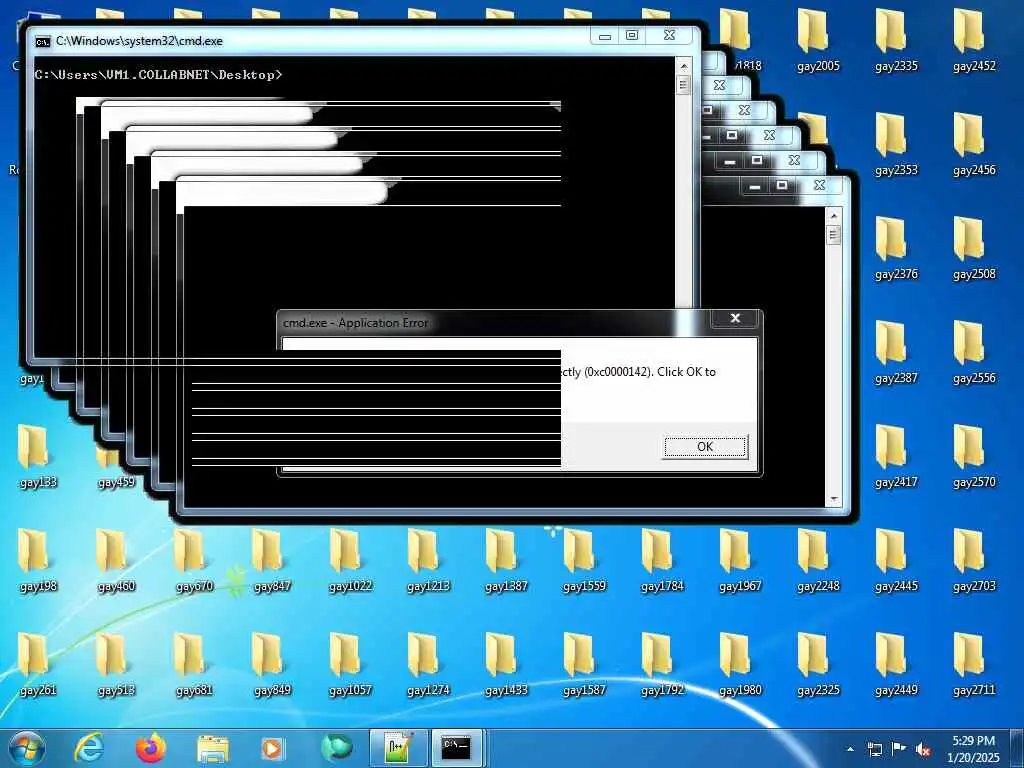This screenshot has width=1024, height=768.
Task: Select the gay1967 folder
Action: click(x=740, y=560)
